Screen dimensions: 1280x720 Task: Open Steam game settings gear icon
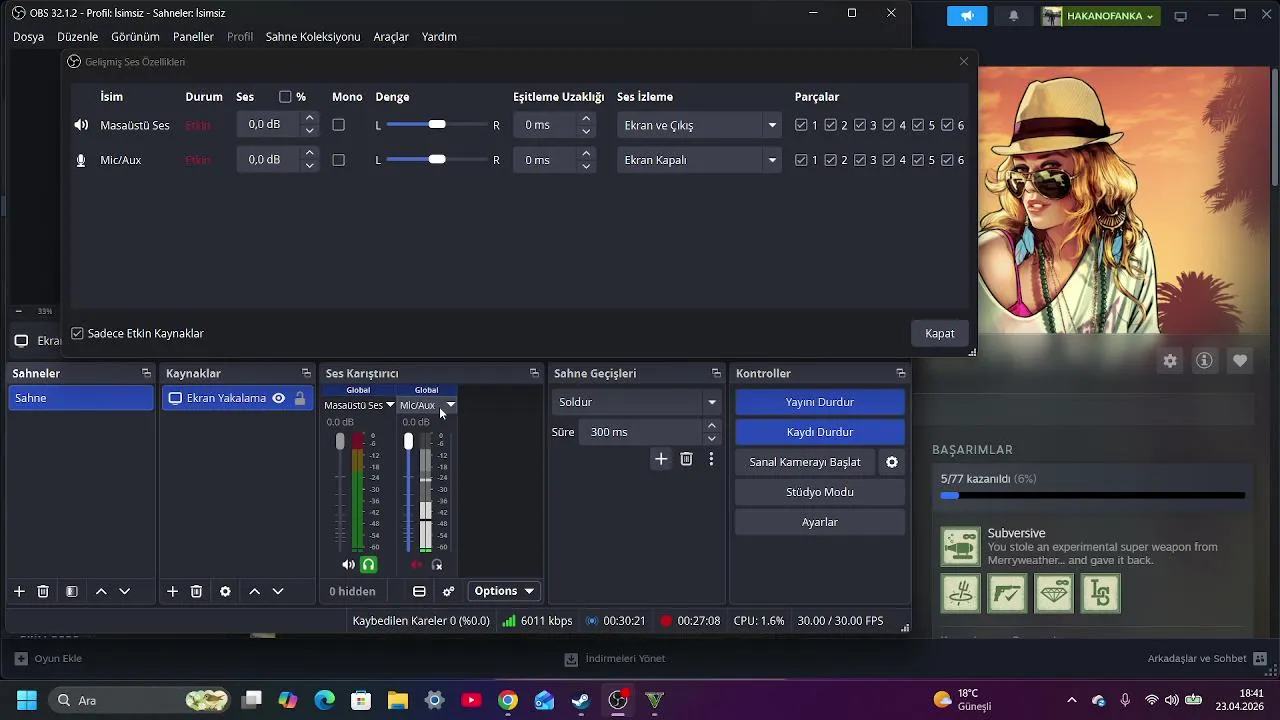(1170, 361)
